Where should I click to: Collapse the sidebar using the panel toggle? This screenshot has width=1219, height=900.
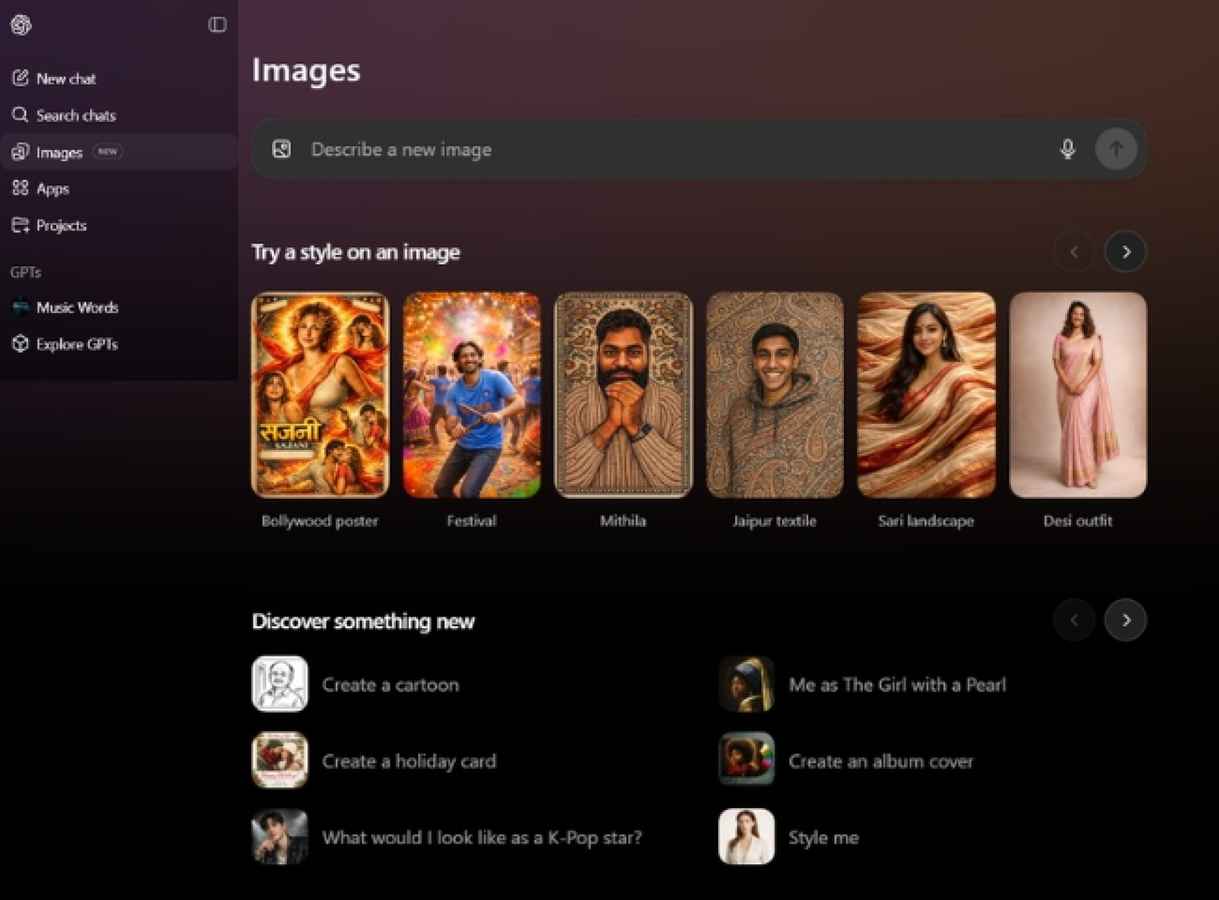(x=217, y=24)
